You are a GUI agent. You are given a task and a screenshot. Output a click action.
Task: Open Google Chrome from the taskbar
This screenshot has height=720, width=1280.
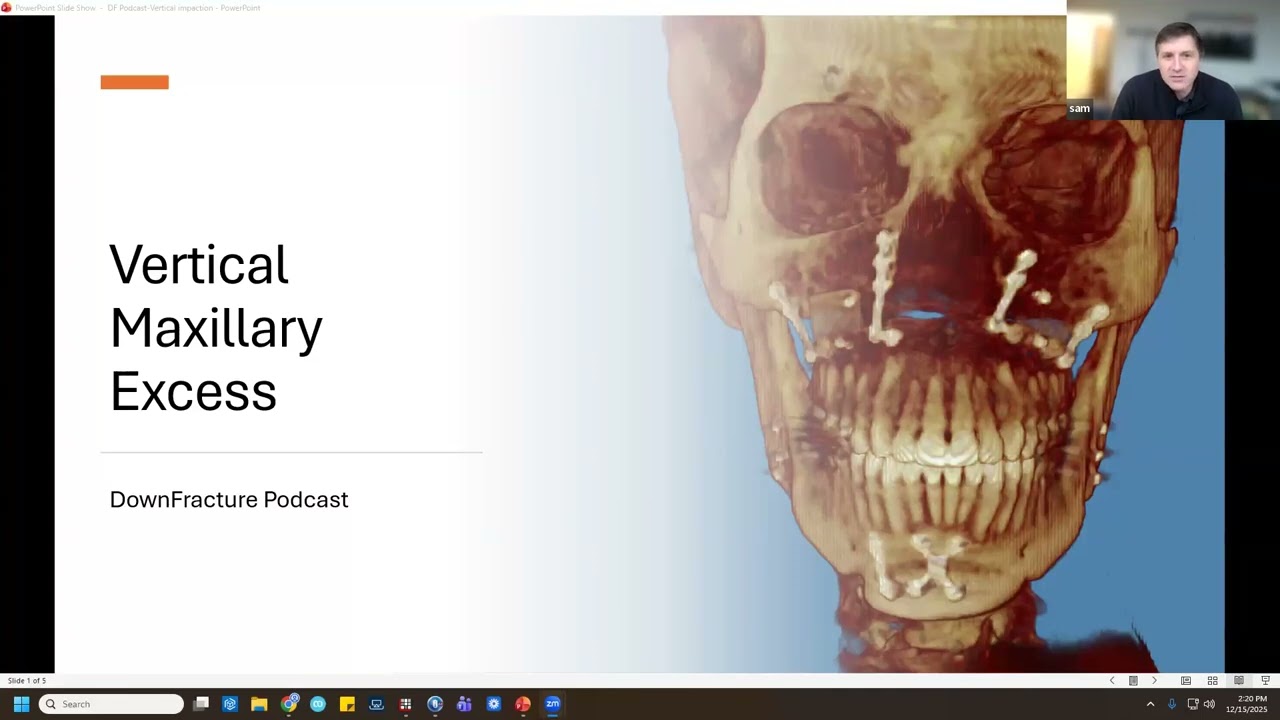(x=289, y=704)
